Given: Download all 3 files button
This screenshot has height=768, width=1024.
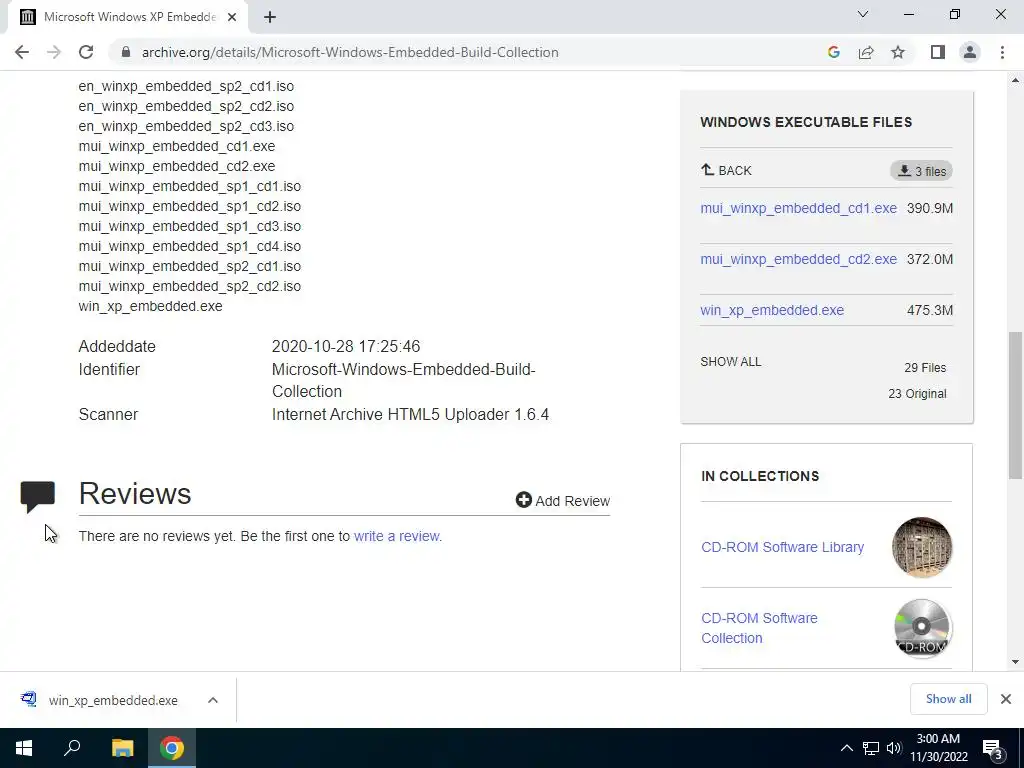Looking at the screenshot, I should [x=921, y=171].
